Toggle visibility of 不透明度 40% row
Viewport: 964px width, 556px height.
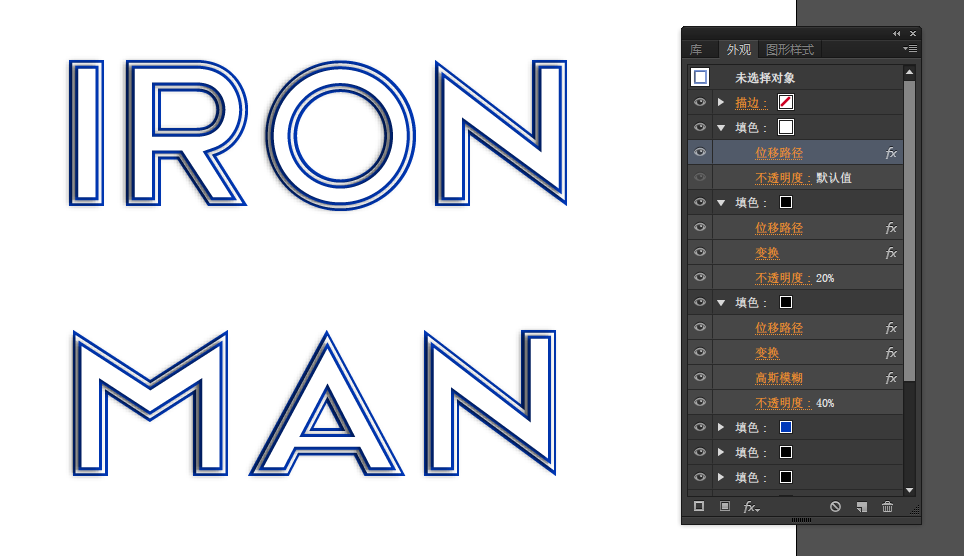(x=700, y=402)
